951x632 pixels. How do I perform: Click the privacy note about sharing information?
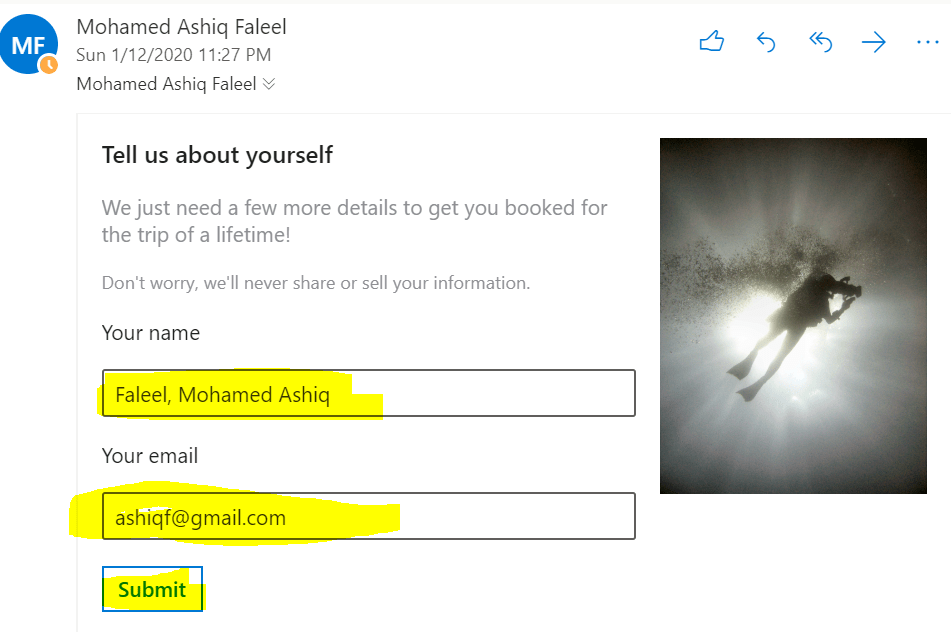(316, 283)
